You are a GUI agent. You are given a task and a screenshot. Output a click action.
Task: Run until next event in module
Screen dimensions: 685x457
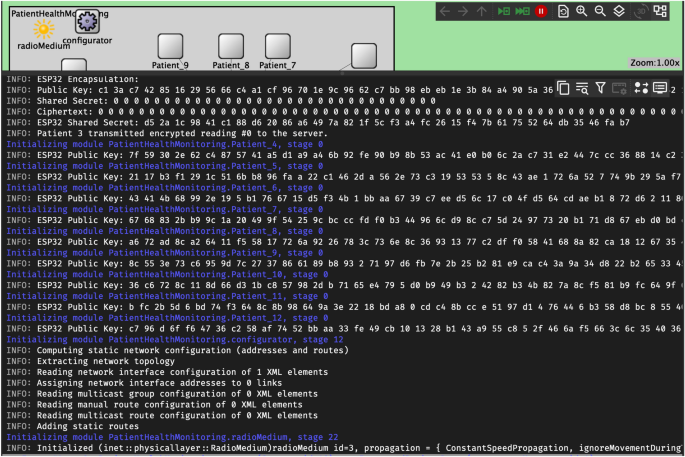click(x=504, y=11)
